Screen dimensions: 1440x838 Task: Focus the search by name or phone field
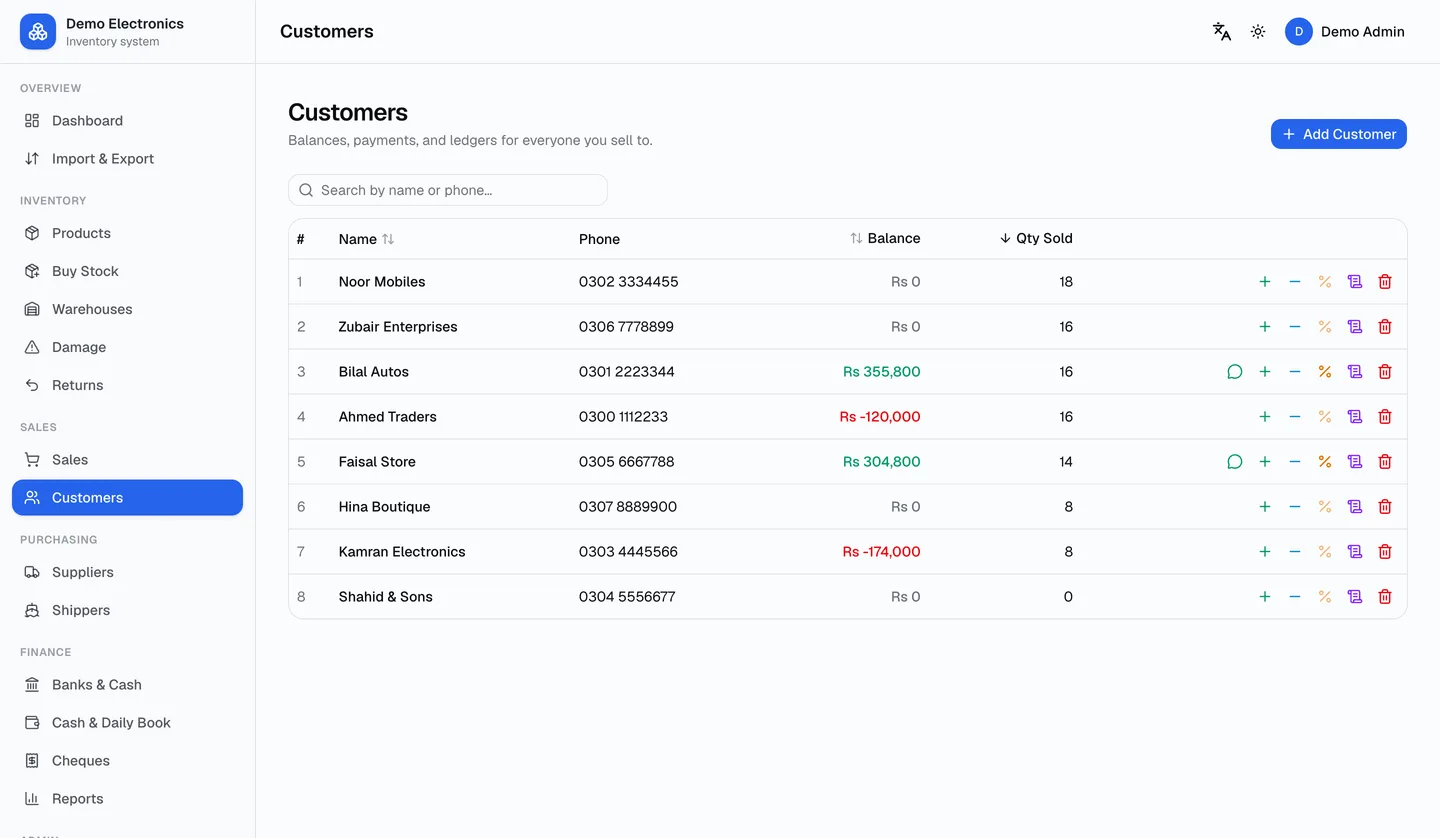coord(448,190)
